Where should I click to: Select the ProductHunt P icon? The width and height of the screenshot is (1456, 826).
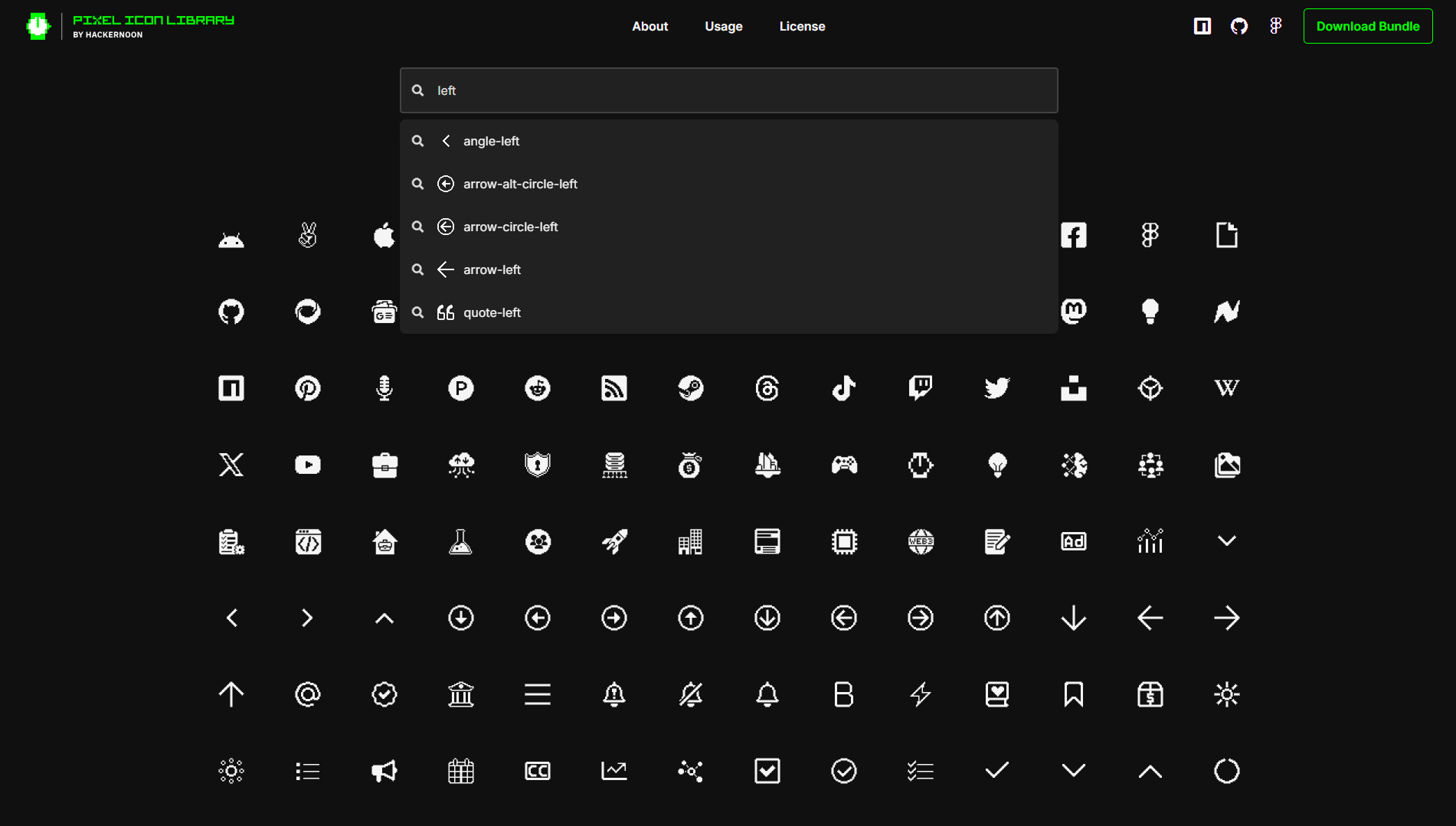coord(461,388)
